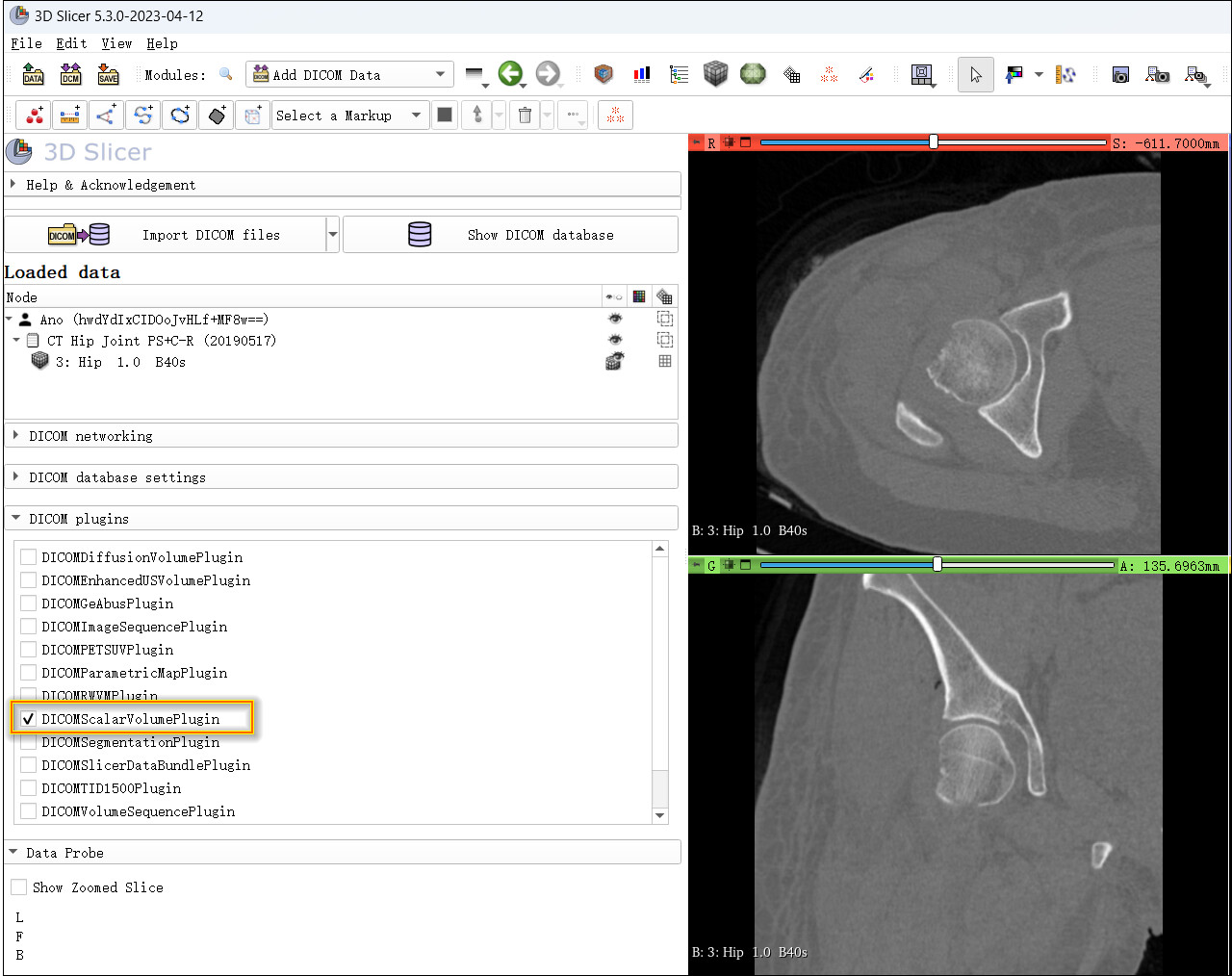Click the pin icon in red slice view
1232x976 pixels.
pos(697,142)
